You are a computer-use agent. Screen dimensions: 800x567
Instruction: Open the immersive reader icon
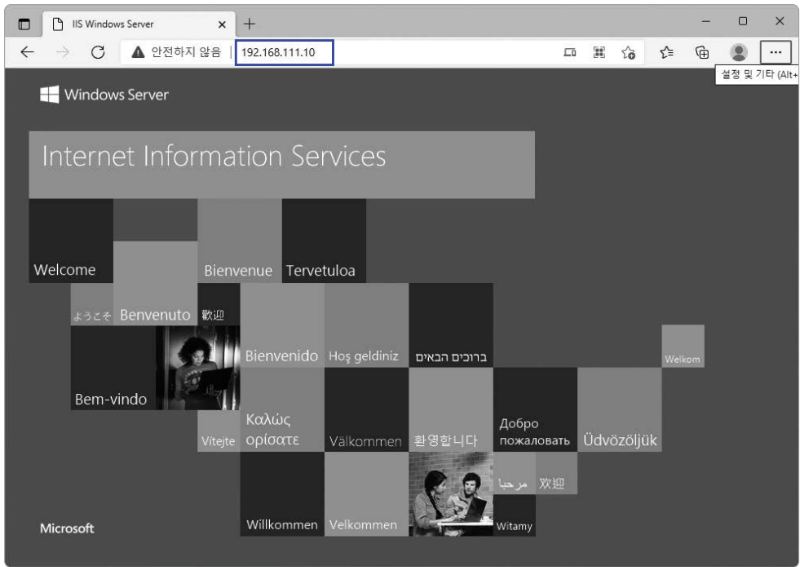tap(570, 52)
